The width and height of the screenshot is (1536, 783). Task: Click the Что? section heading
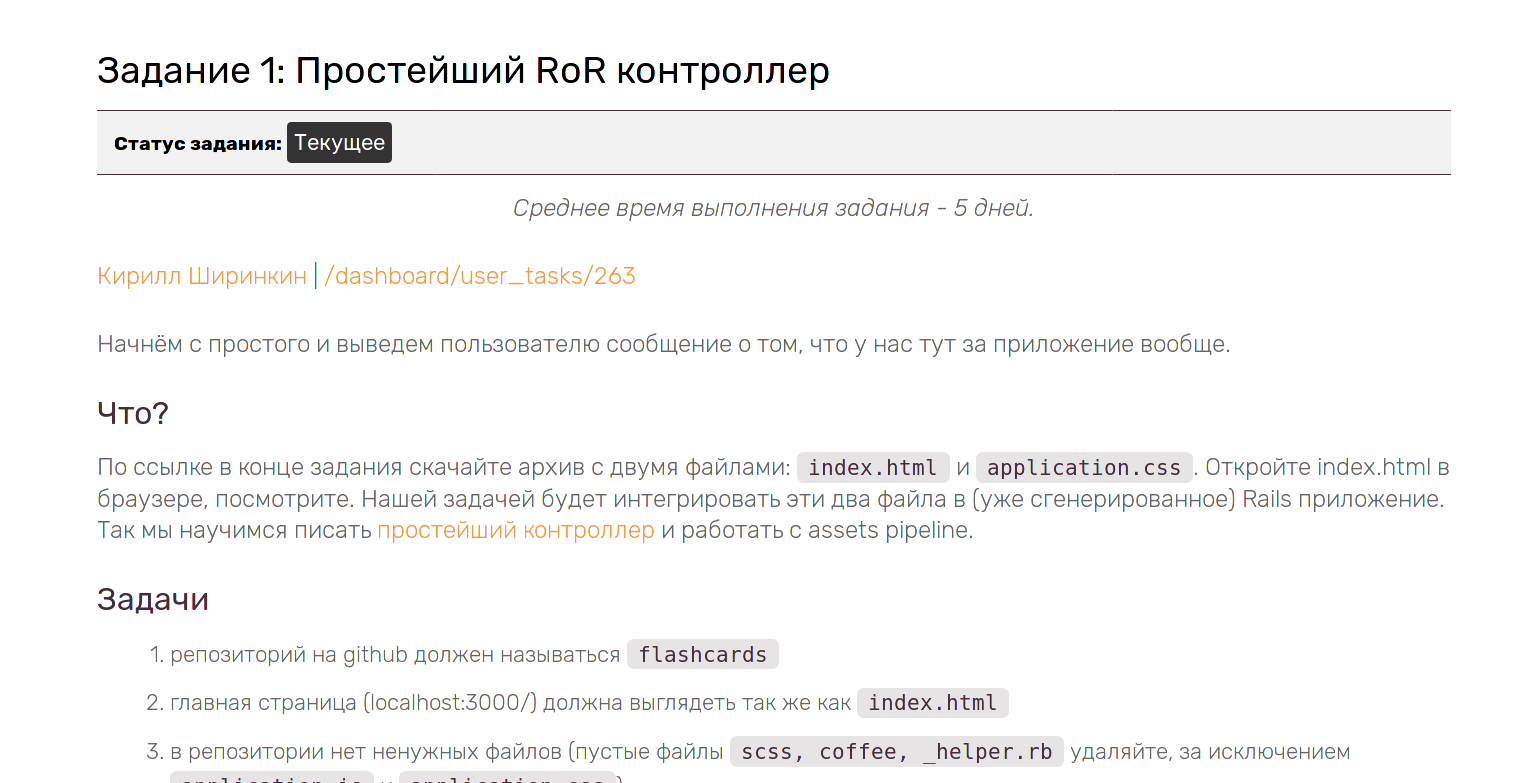pyautogui.click(x=133, y=412)
